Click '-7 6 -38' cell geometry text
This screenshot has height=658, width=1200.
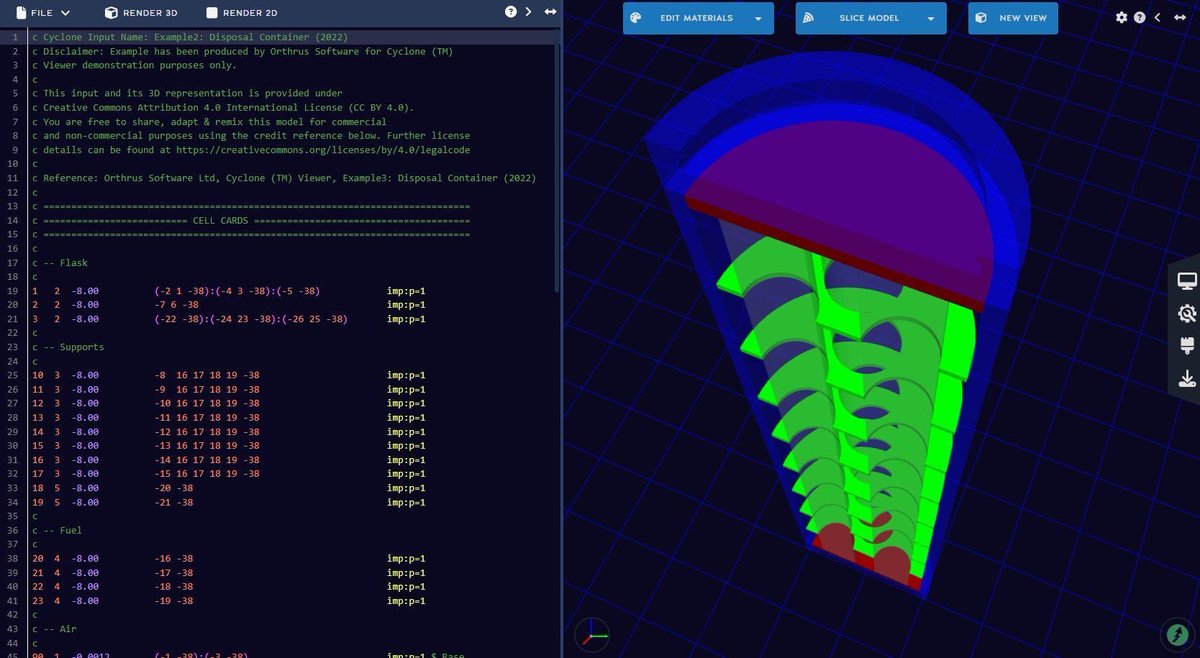coord(176,305)
